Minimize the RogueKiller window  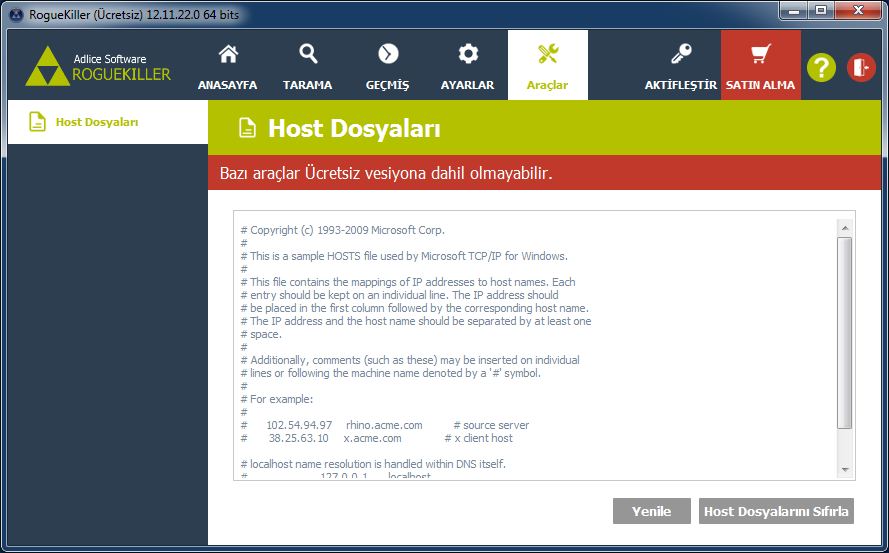click(x=794, y=10)
